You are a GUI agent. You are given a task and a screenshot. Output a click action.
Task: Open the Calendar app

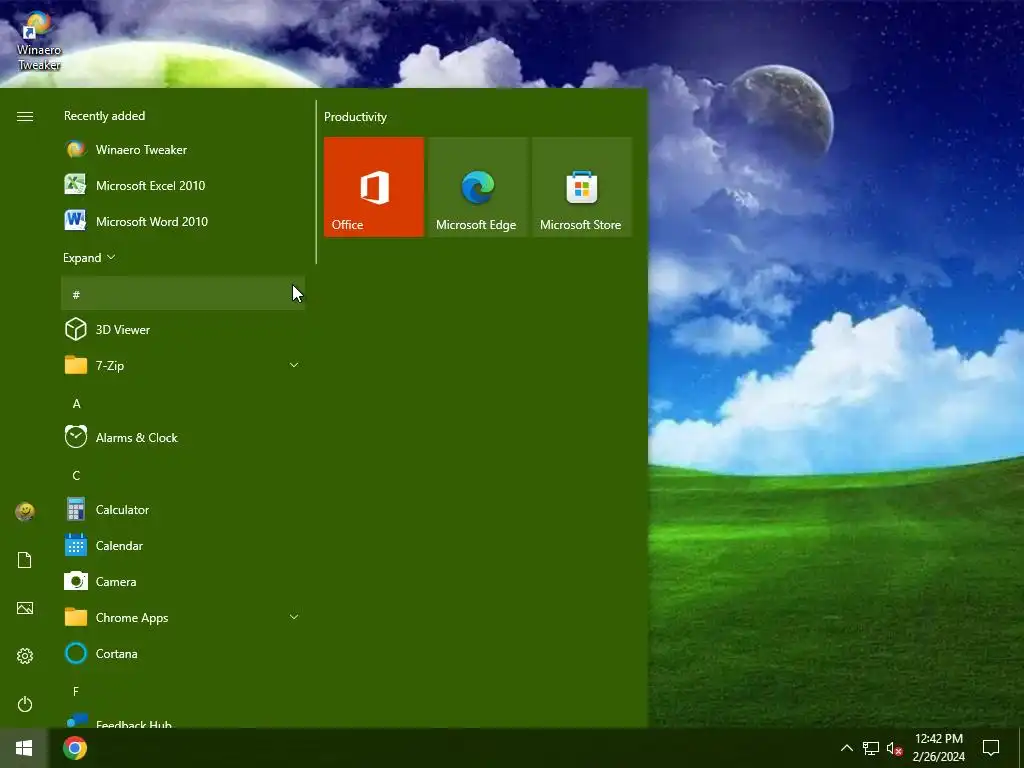183,545
